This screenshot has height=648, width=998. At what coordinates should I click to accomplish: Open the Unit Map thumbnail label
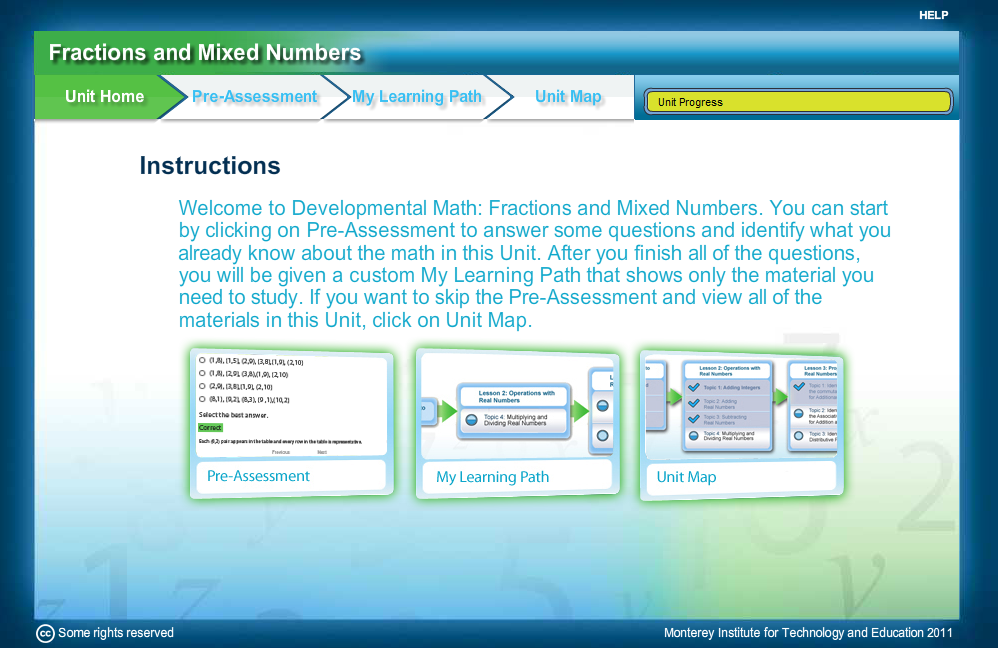[686, 477]
